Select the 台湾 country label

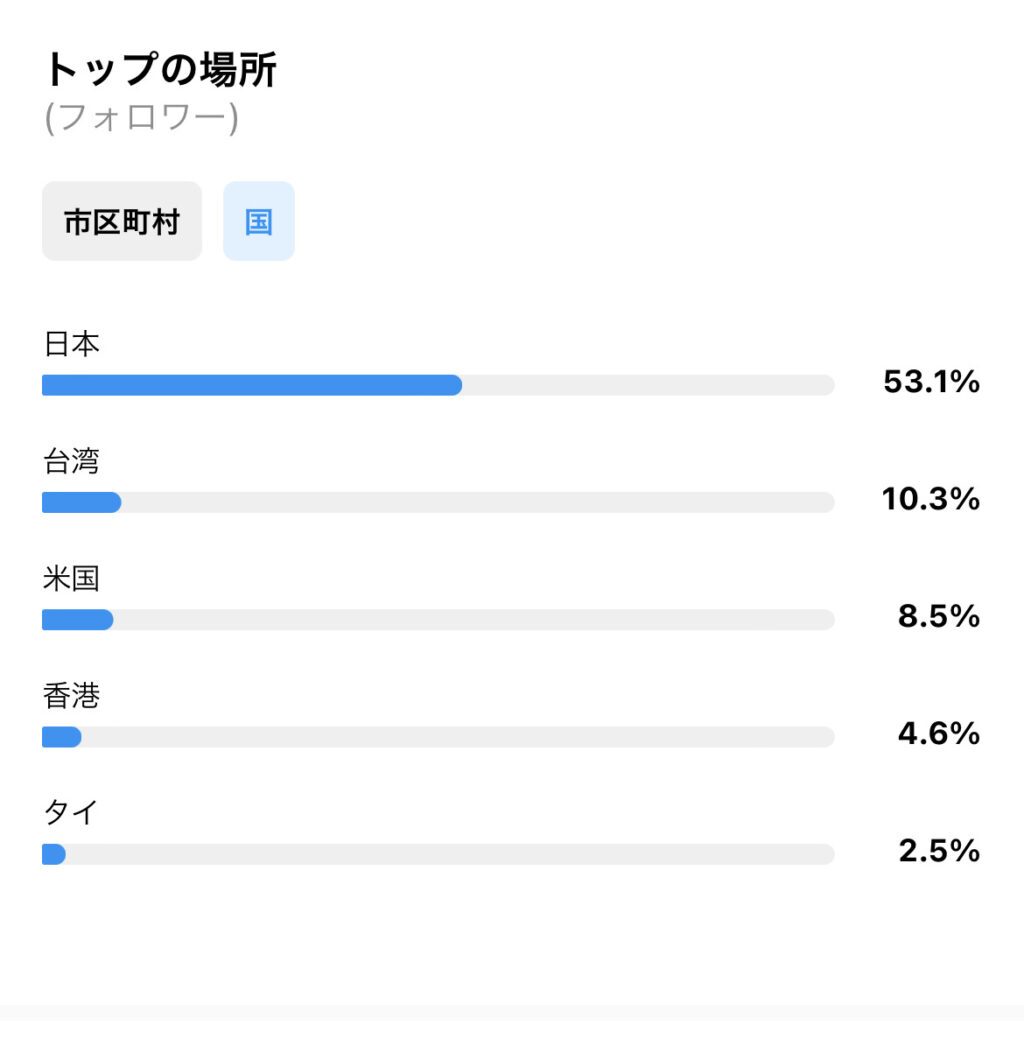[72, 461]
